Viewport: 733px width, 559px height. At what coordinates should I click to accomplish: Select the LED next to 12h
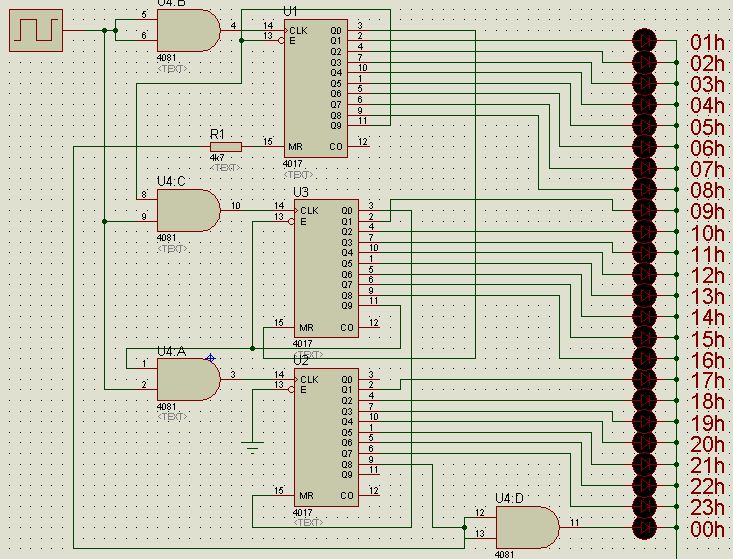tap(644, 274)
